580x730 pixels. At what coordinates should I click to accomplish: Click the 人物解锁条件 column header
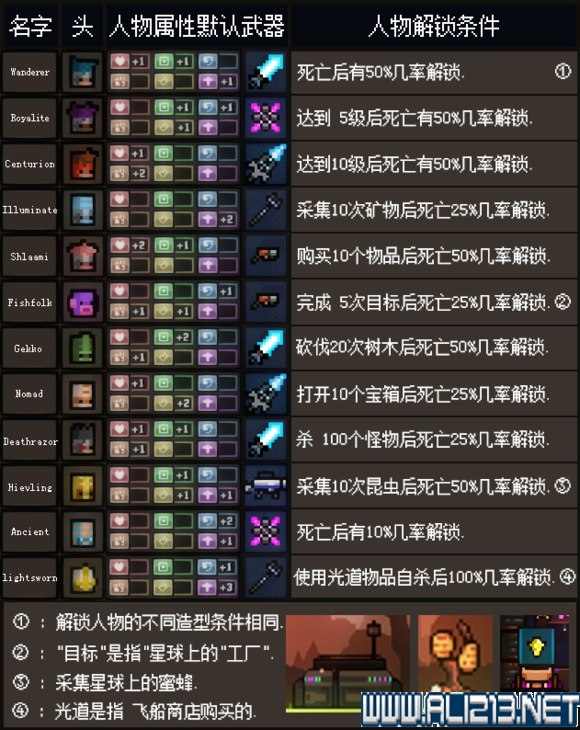pyautogui.click(x=433, y=26)
